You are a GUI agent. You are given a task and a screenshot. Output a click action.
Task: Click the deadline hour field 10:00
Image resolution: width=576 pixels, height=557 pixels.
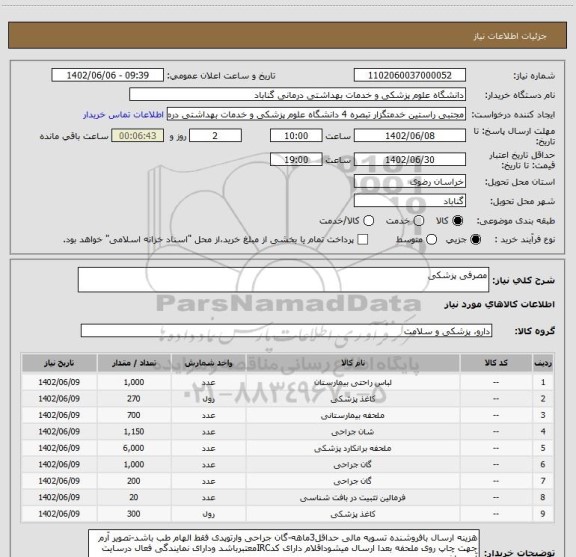tap(296, 136)
